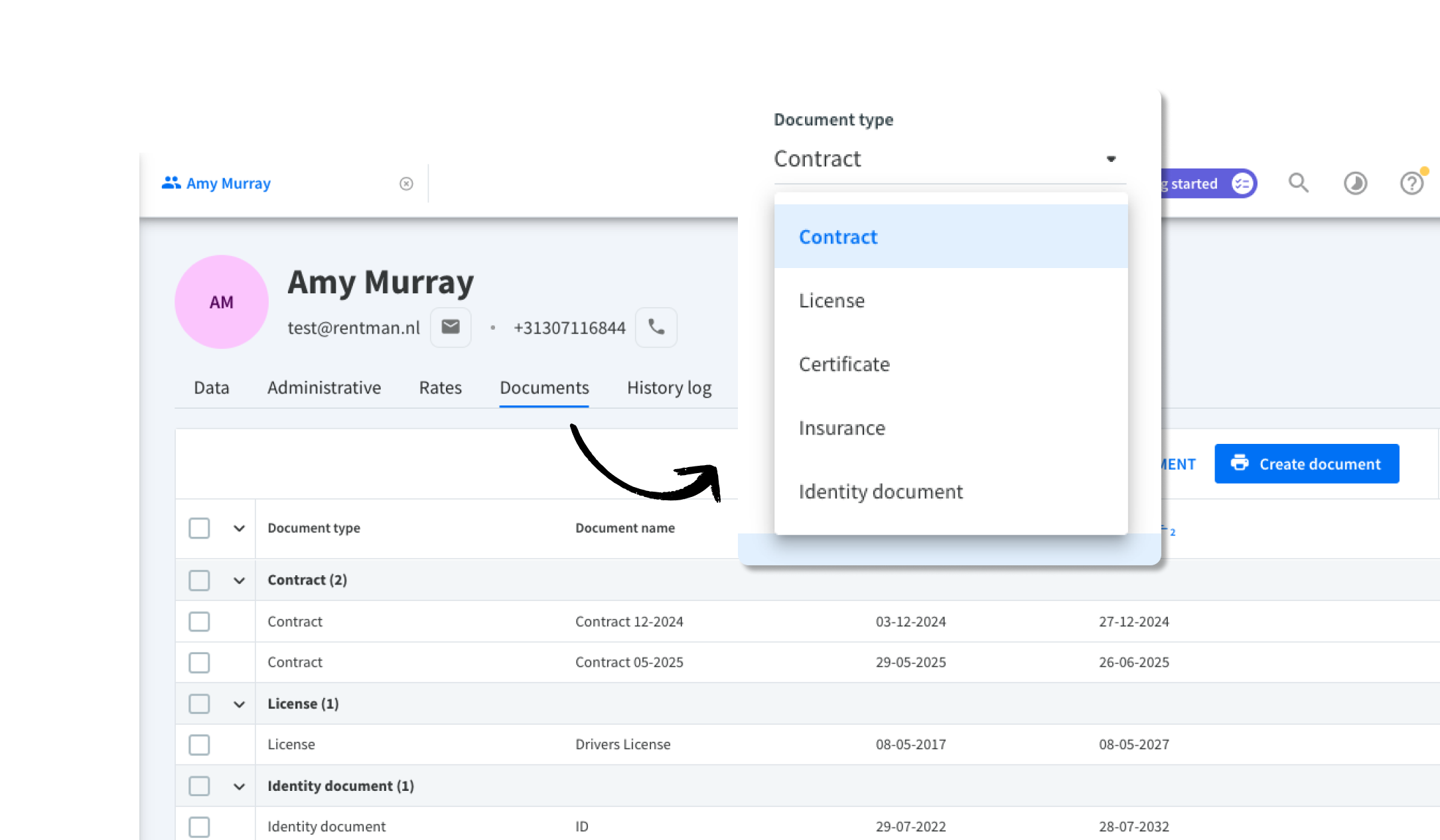Click the ID document name cell
The width and height of the screenshot is (1440, 840).
click(582, 827)
